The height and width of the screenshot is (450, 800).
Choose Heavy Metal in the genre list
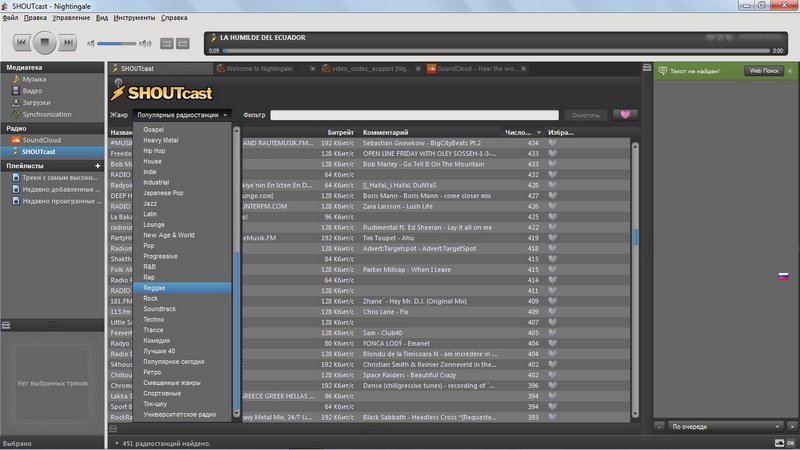182,140
